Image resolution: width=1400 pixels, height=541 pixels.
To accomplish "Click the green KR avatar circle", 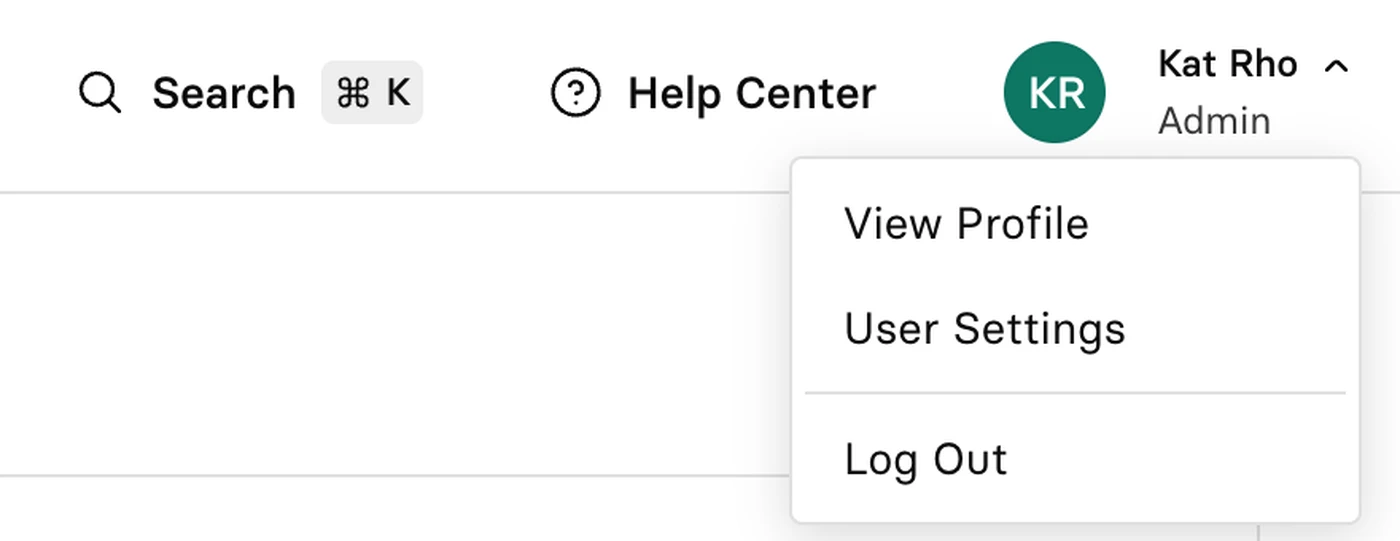I will point(1055,92).
